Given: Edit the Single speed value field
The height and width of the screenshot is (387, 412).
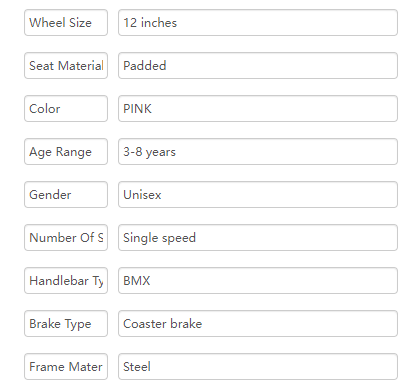Looking at the screenshot, I should (258, 238).
